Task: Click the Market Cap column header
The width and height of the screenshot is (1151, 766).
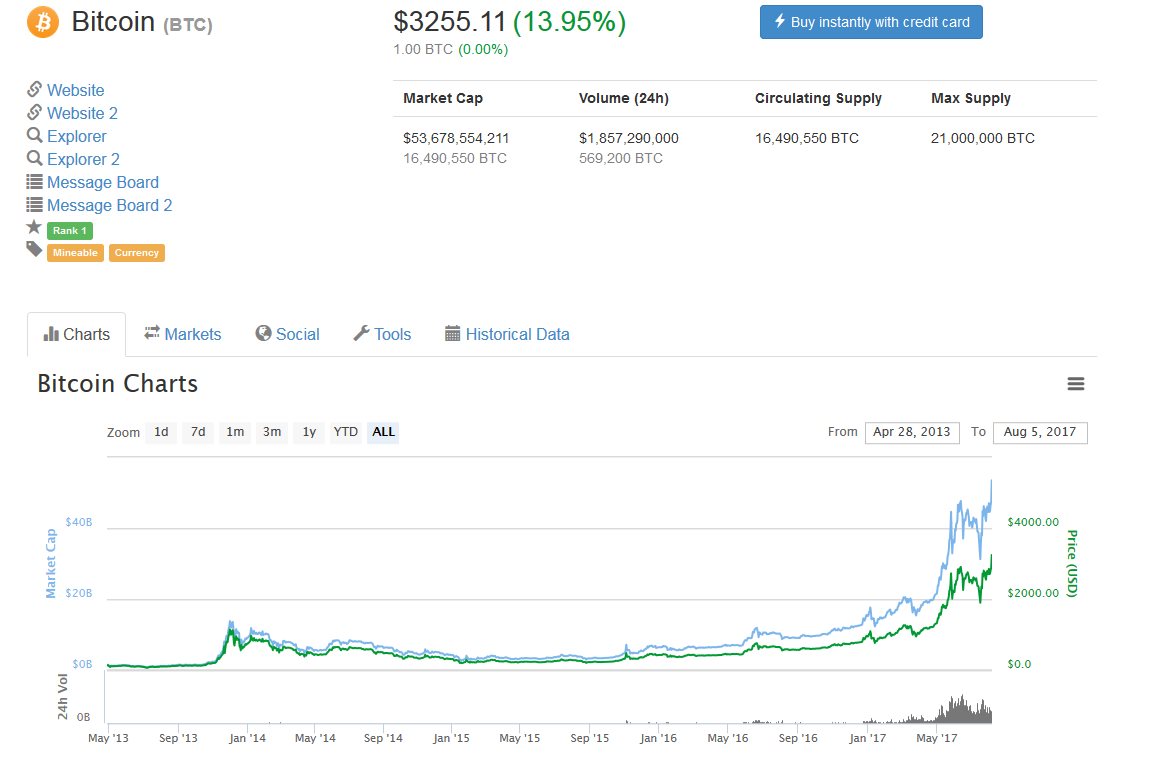Action: pos(443,98)
